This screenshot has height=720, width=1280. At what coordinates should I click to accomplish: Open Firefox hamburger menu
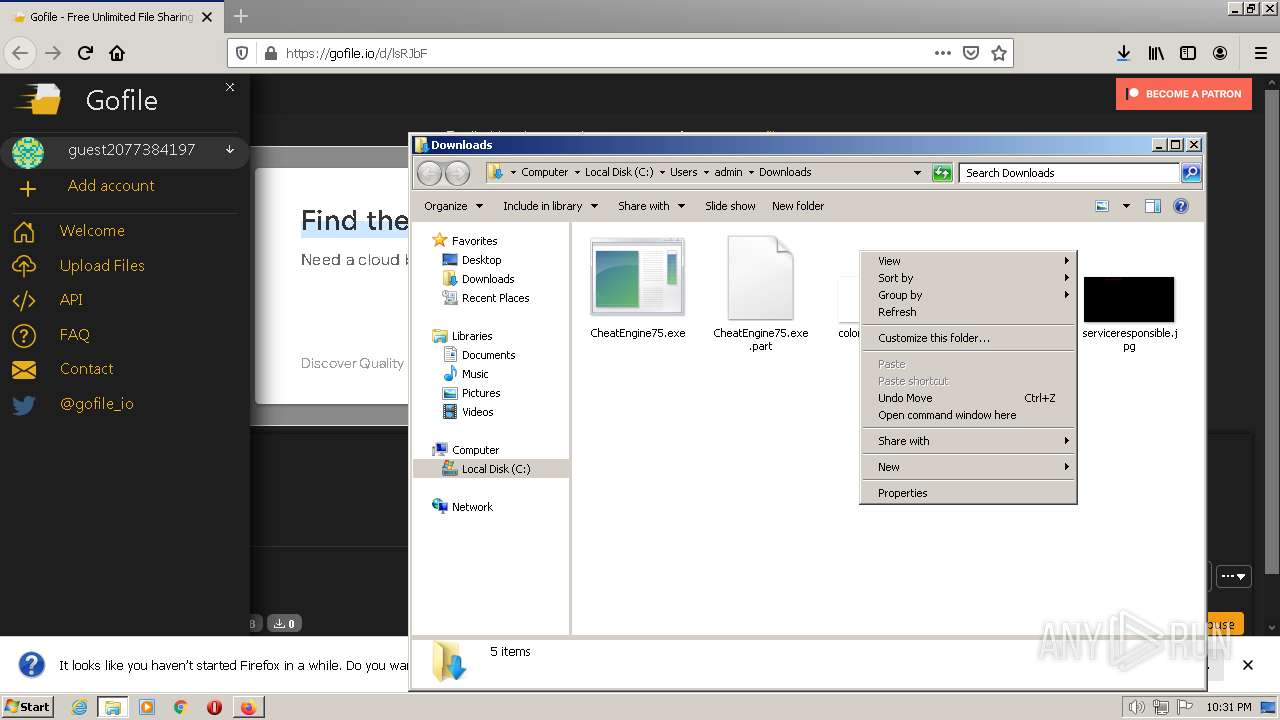pos(1260,53)
